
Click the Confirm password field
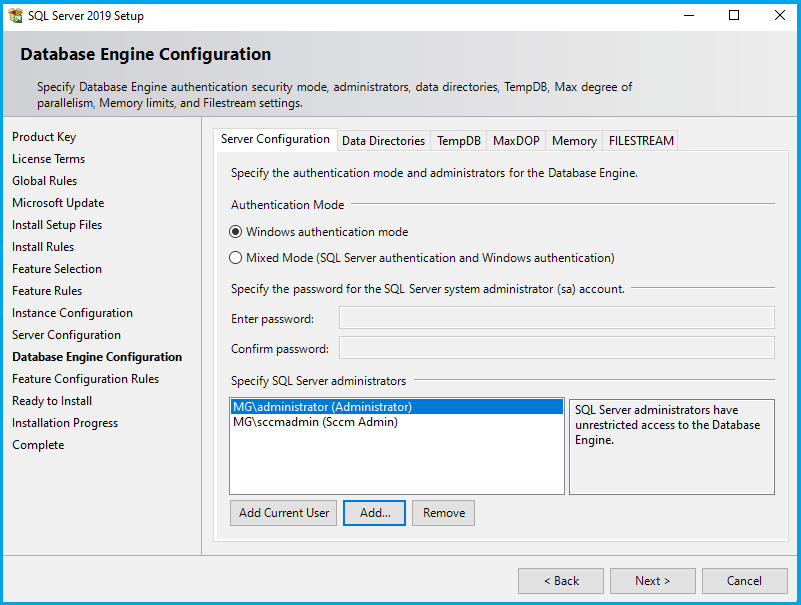click(x=556, y=348)
